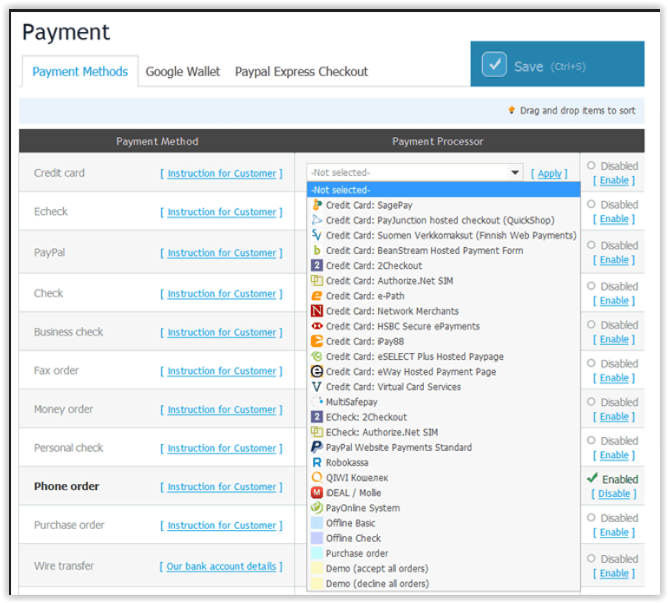Choose Credit Card: Authorize.Net SIM option

[443, 280]
